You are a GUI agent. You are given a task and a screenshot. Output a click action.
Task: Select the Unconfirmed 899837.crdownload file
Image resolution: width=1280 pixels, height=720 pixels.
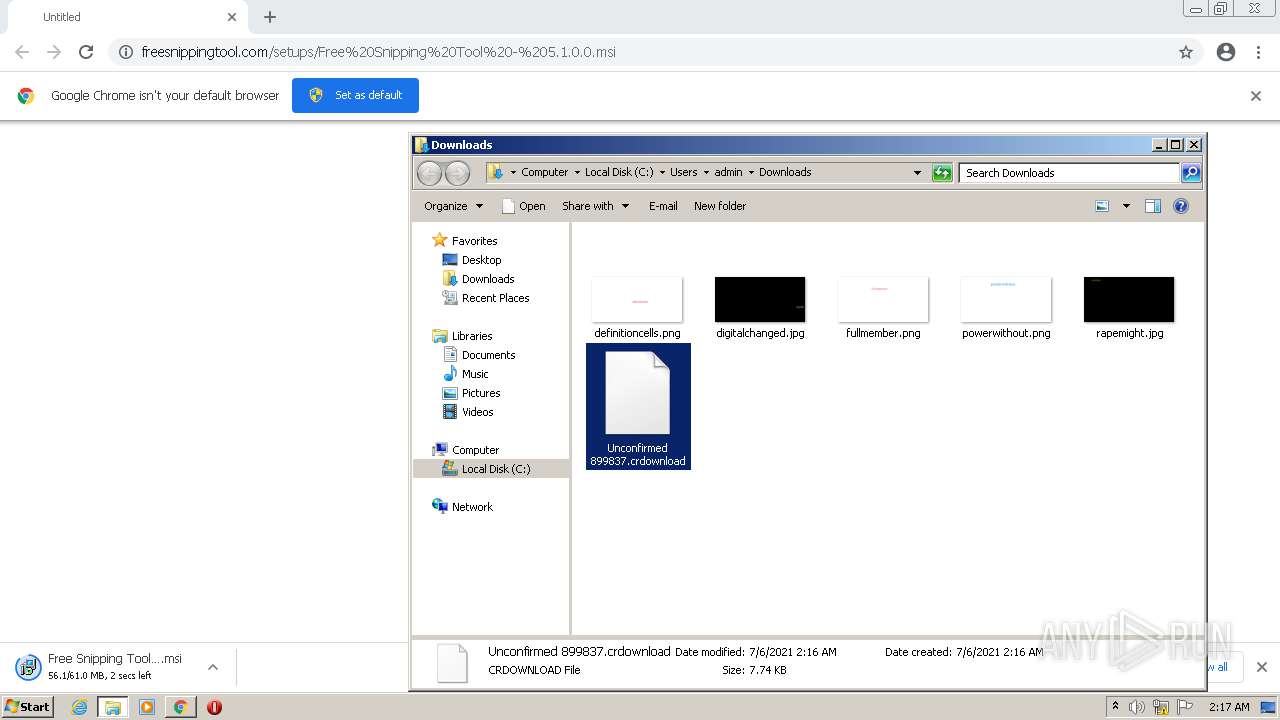[x=638, y=406]
